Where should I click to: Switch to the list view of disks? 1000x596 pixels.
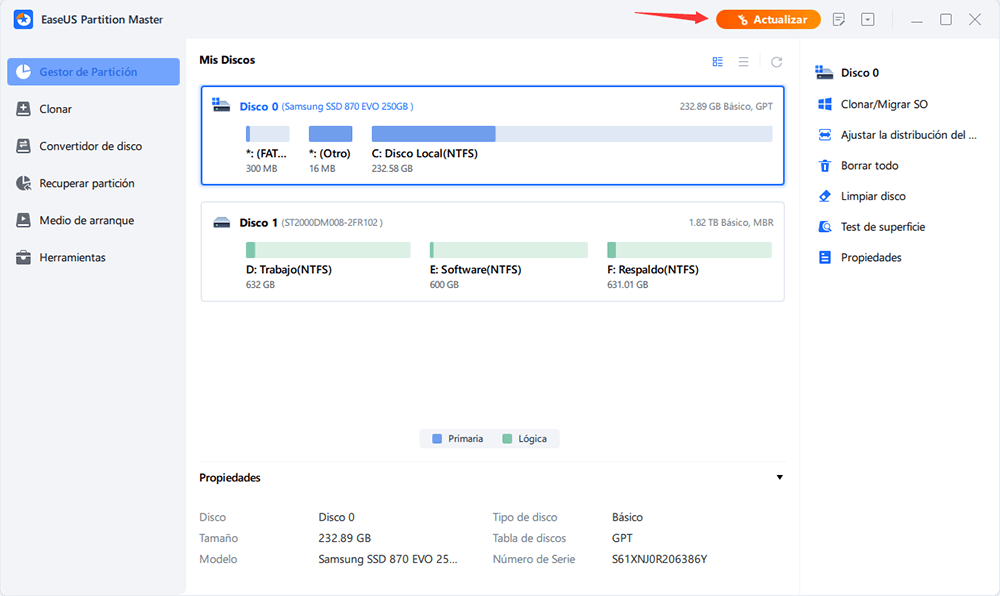744,62
